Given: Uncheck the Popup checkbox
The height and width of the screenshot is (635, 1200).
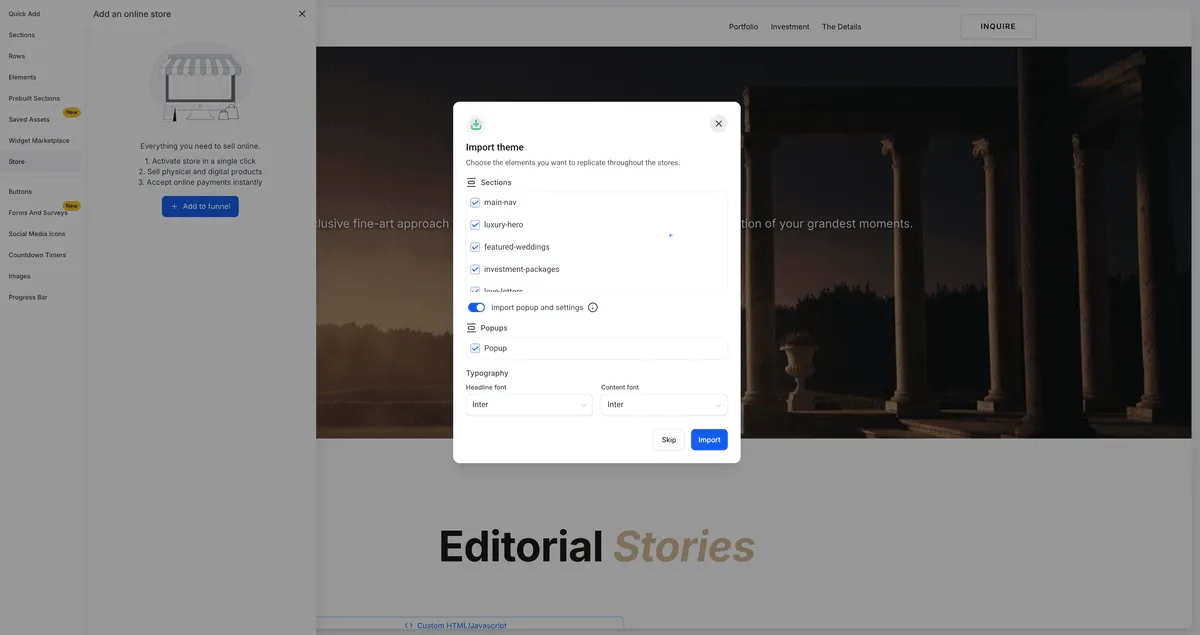Looking at the screenshot, I should (x=475, y=348).
